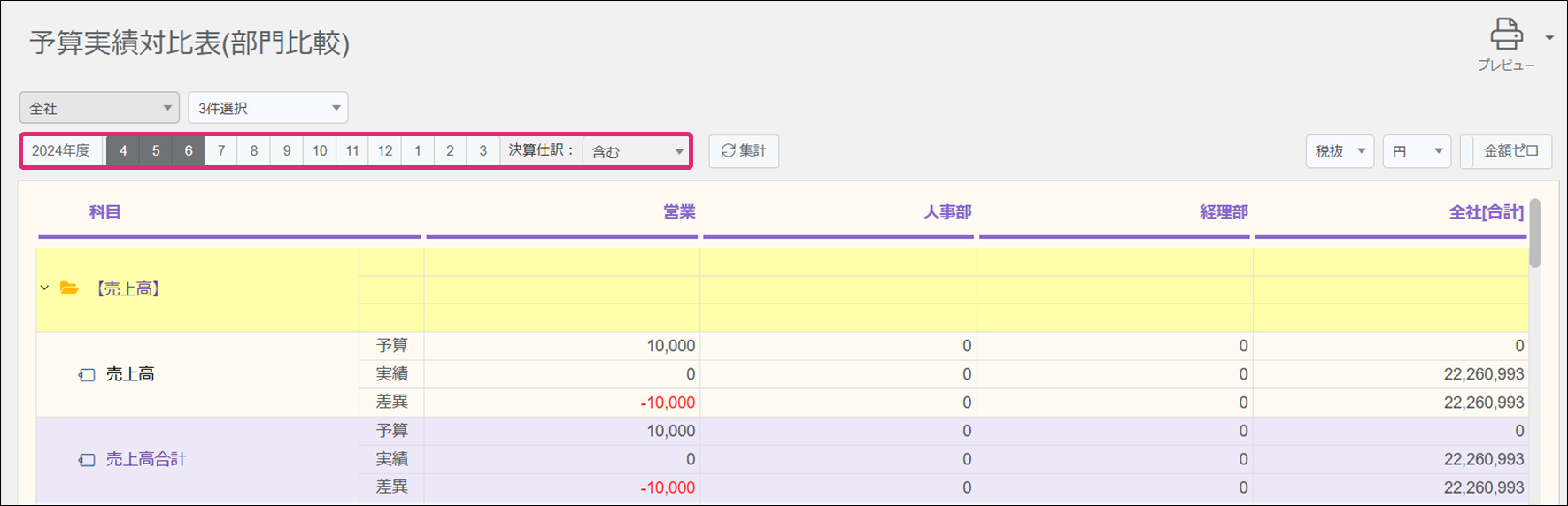Click the printer preview icon
The width and height of the screenshot is (1568, 506).
tap(1505, 35)
